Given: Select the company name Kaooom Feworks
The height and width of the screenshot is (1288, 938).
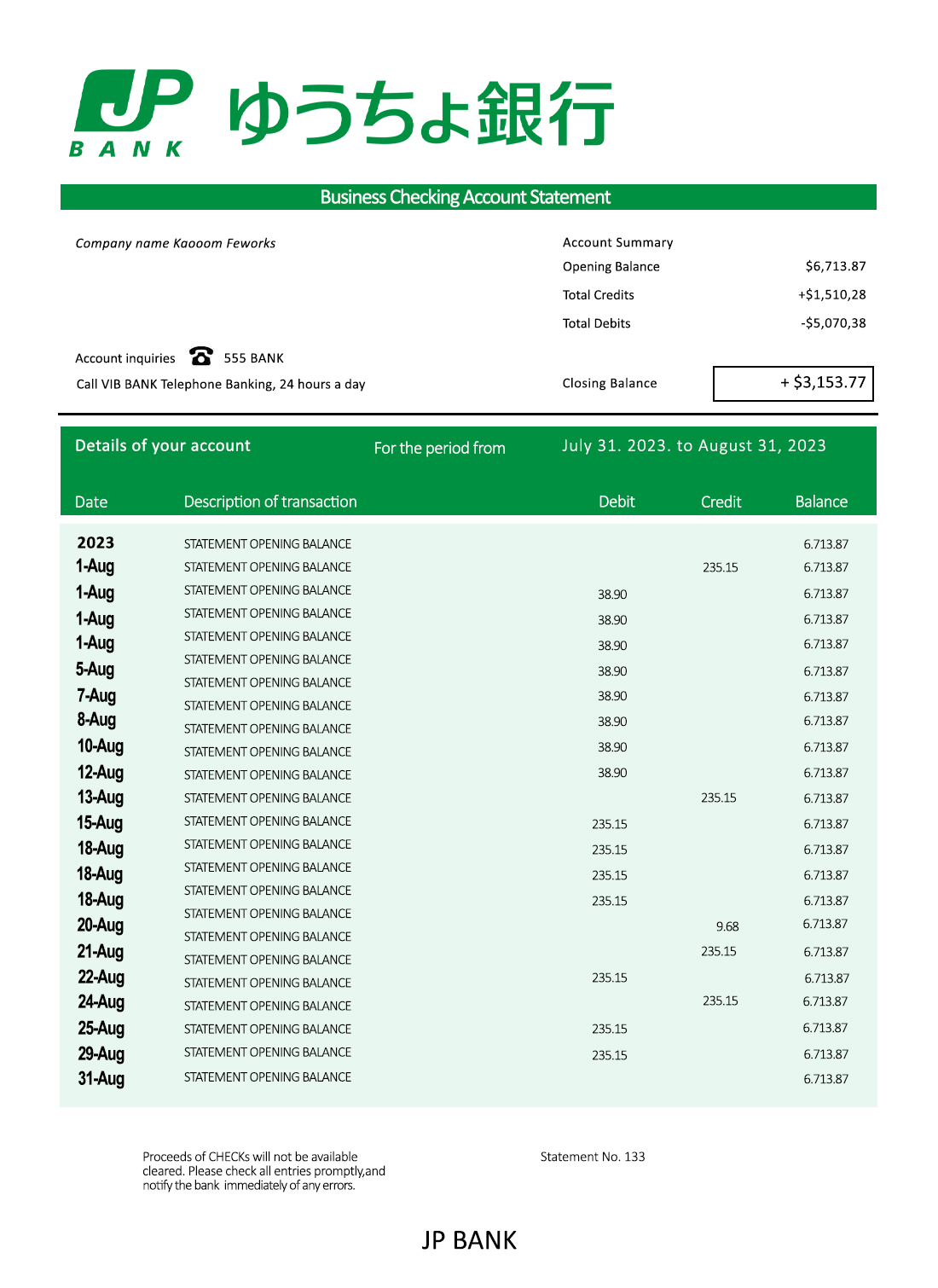Looking at the screenshot, I should point(175,242).
